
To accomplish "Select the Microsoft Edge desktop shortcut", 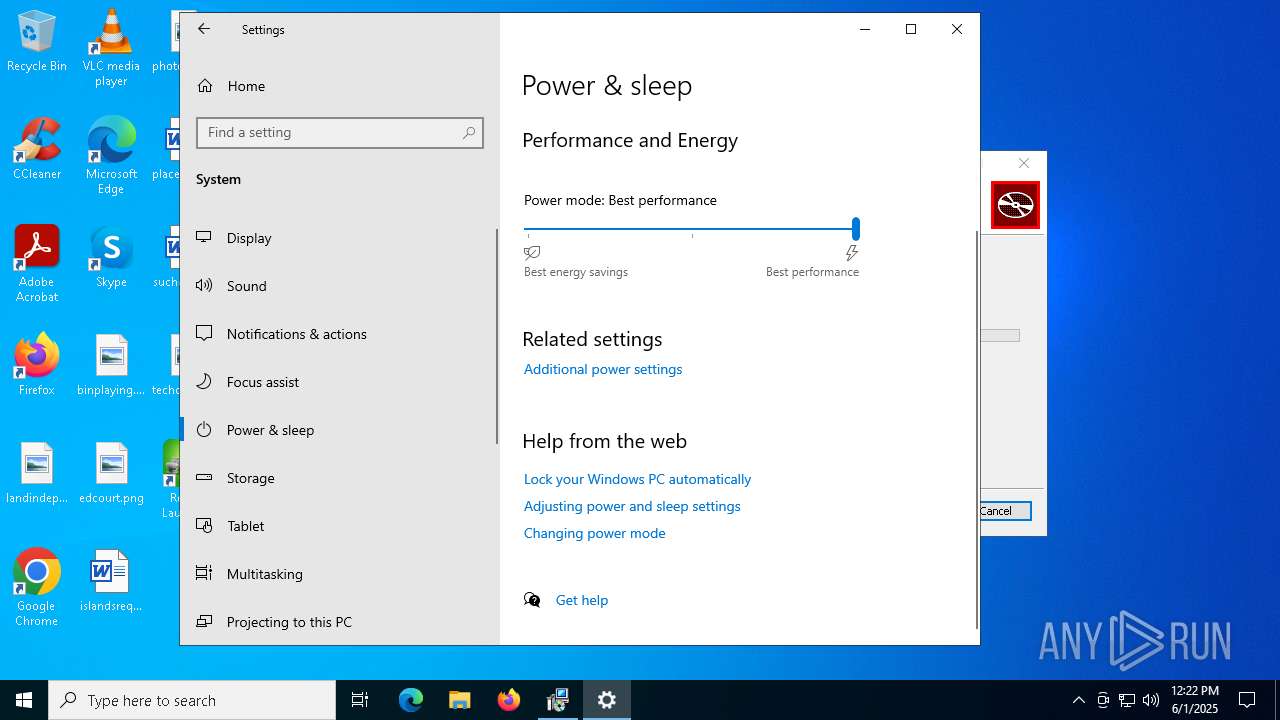I will [111, 156].
